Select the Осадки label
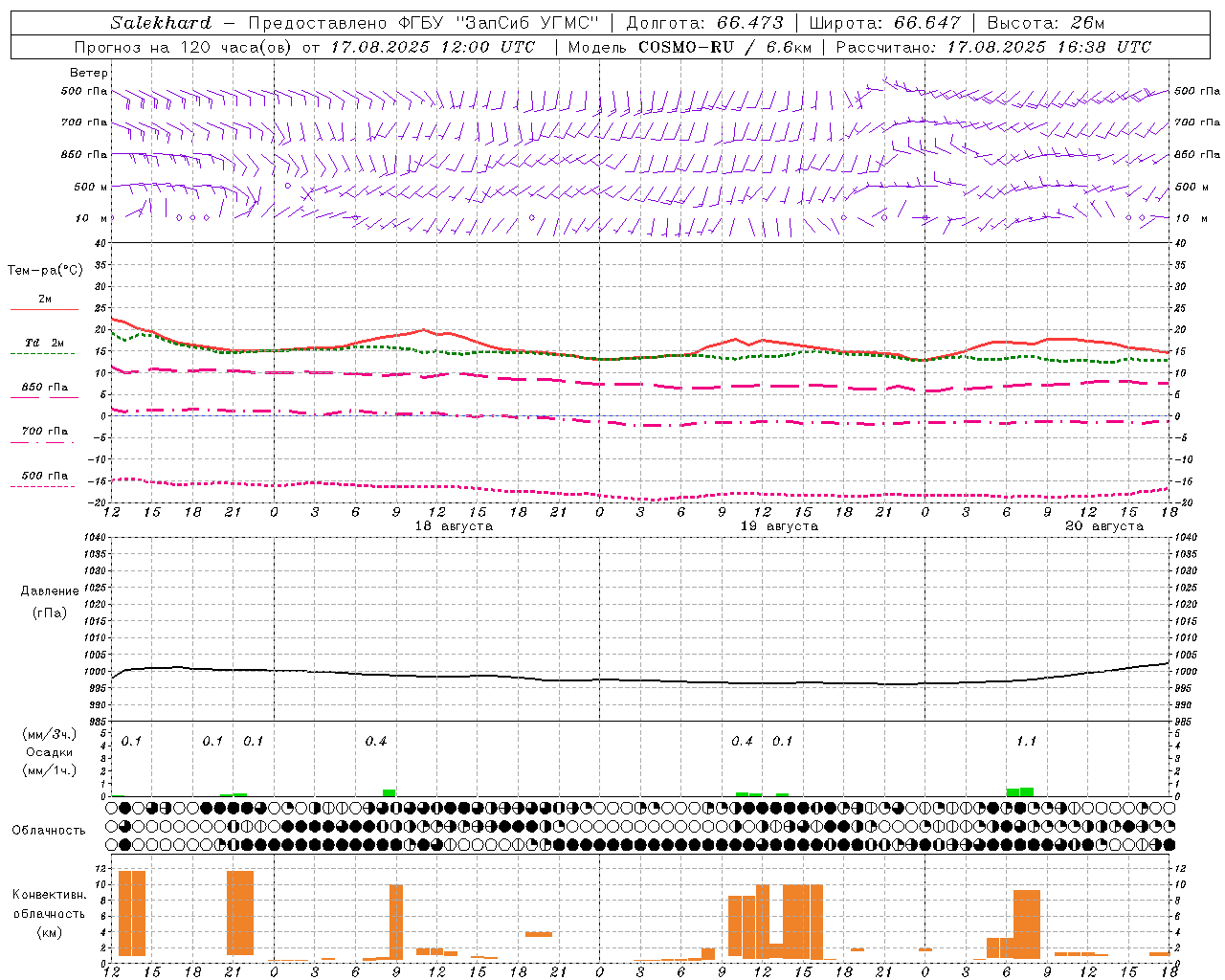Screen dimensions: 1225x980 [x=50, y=752]
